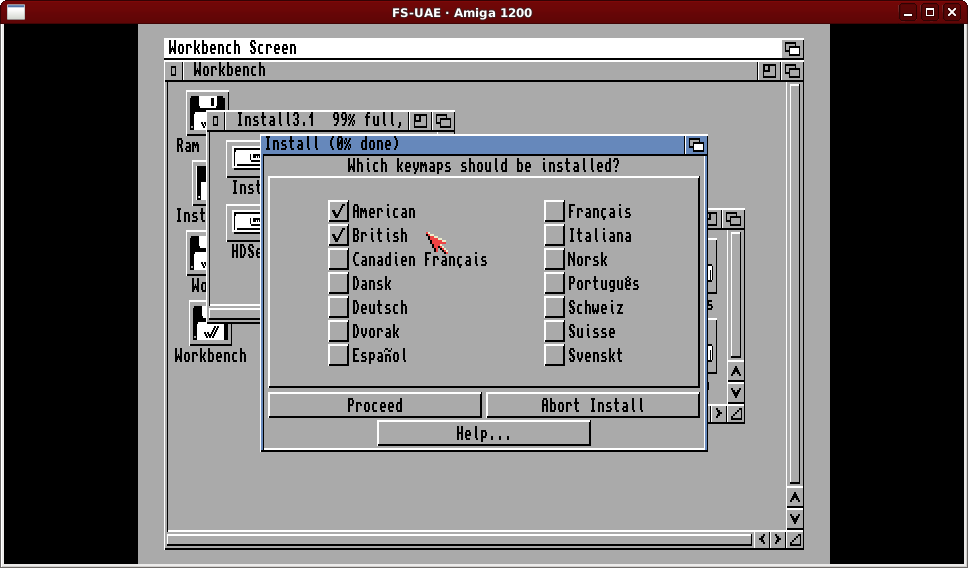Click the Install3.1 window depth gadget
Image resolution: width=968 pixels, height=568 pixels.
pos(443,121)
